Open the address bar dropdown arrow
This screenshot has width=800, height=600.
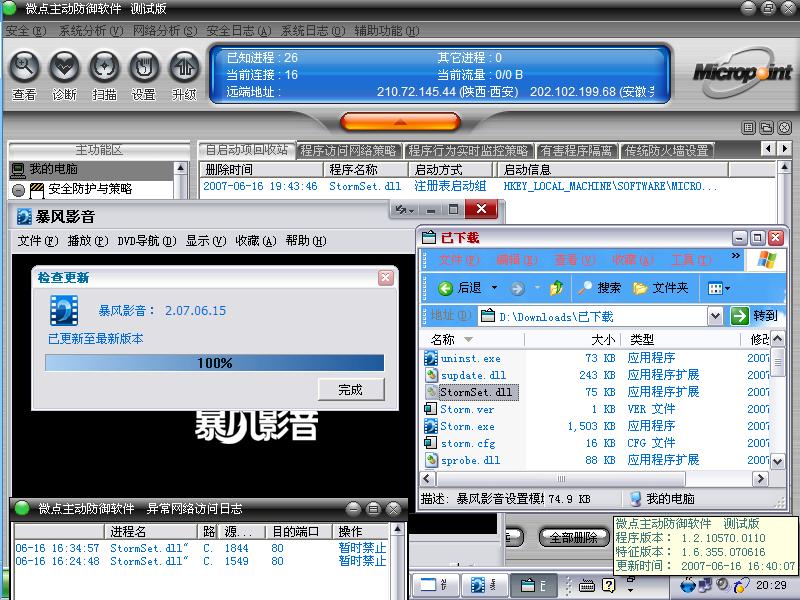[715, 316]
